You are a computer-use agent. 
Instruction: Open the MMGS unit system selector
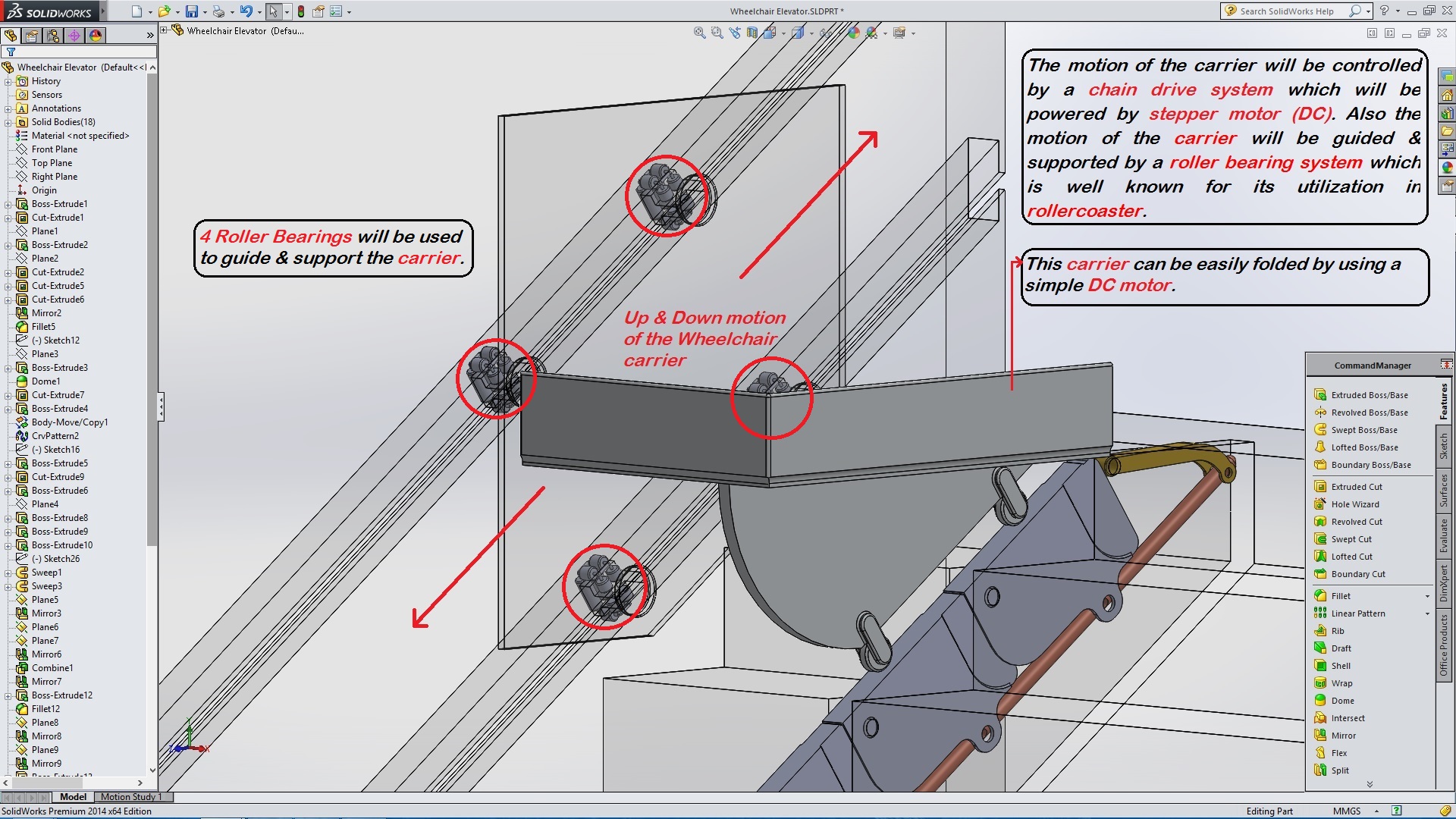pyautogui.click(x=1347, y=811)
